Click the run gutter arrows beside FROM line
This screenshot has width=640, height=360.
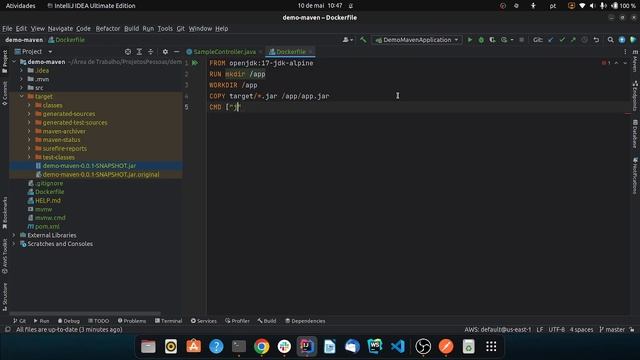[195, 63]
